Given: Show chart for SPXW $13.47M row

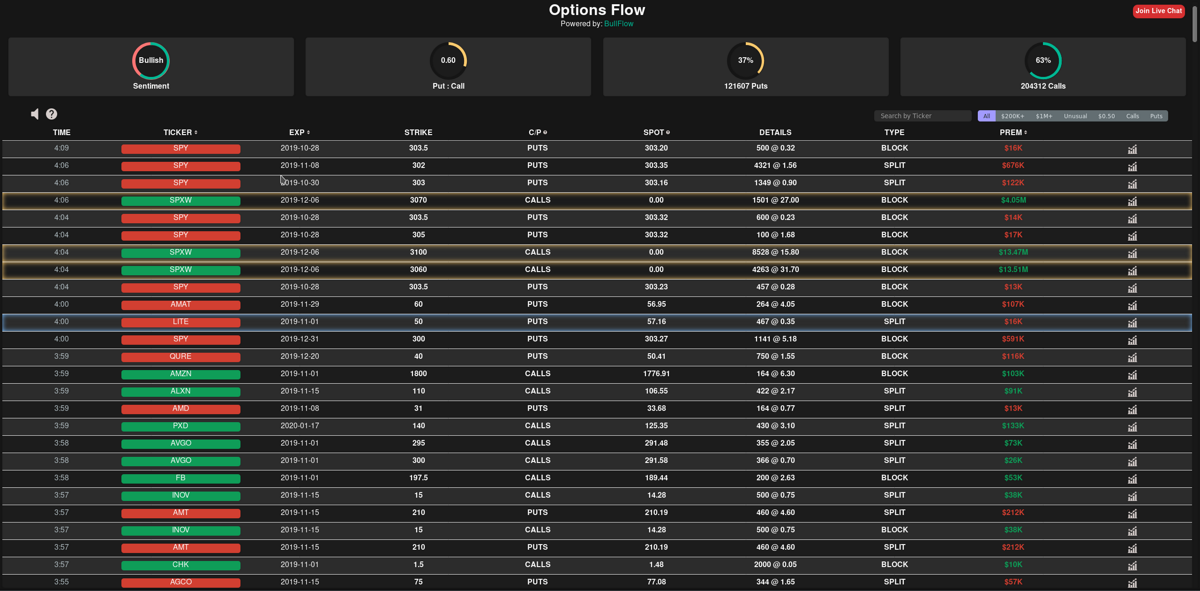Looking at the screenshot, I should click(x=1132, y=253).
